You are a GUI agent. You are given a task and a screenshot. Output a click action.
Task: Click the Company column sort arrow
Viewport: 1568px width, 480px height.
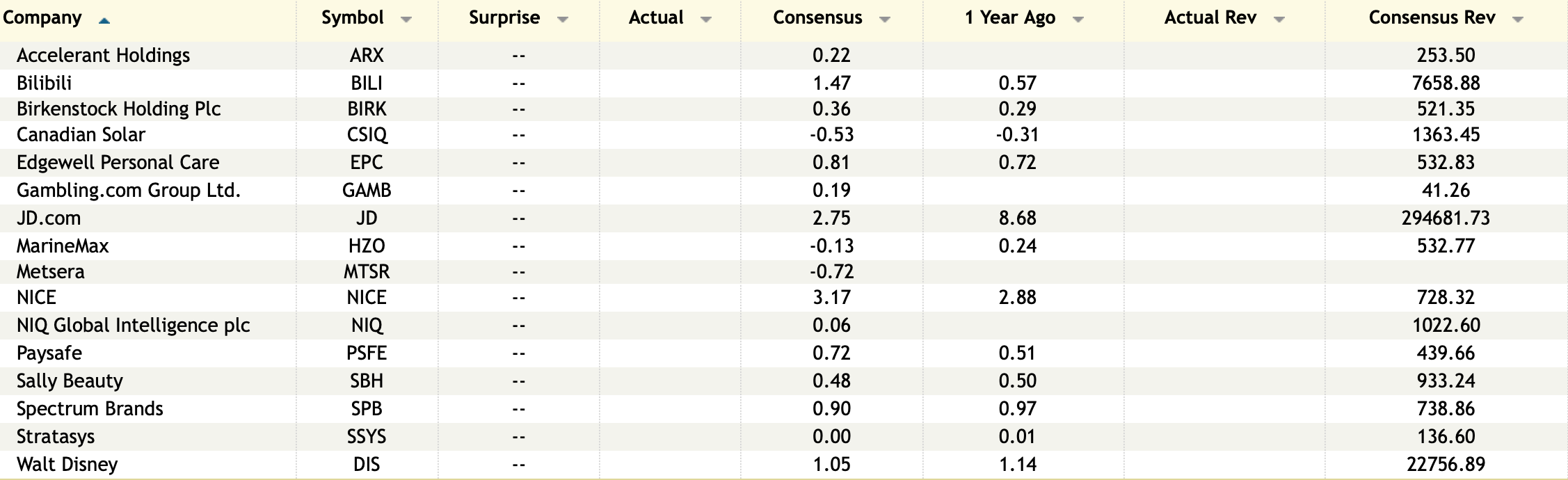104,21
